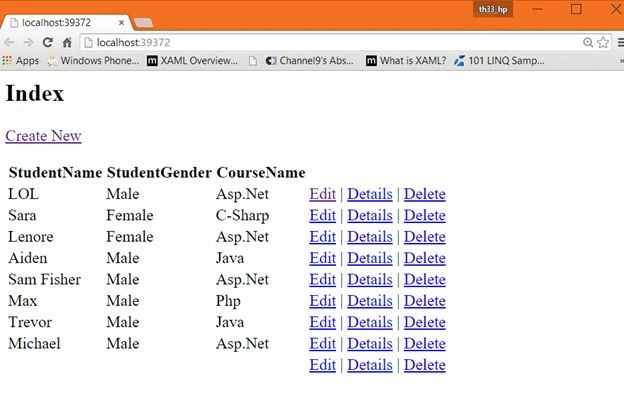Open XAML Overview bookmark
Screen dimensions: 624x398
[193, 60]
